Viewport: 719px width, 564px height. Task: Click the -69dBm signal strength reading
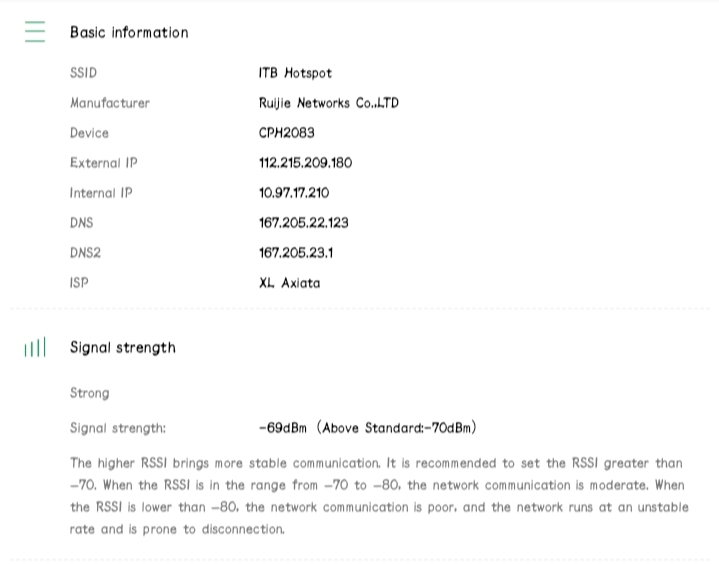tap(282, 428)
